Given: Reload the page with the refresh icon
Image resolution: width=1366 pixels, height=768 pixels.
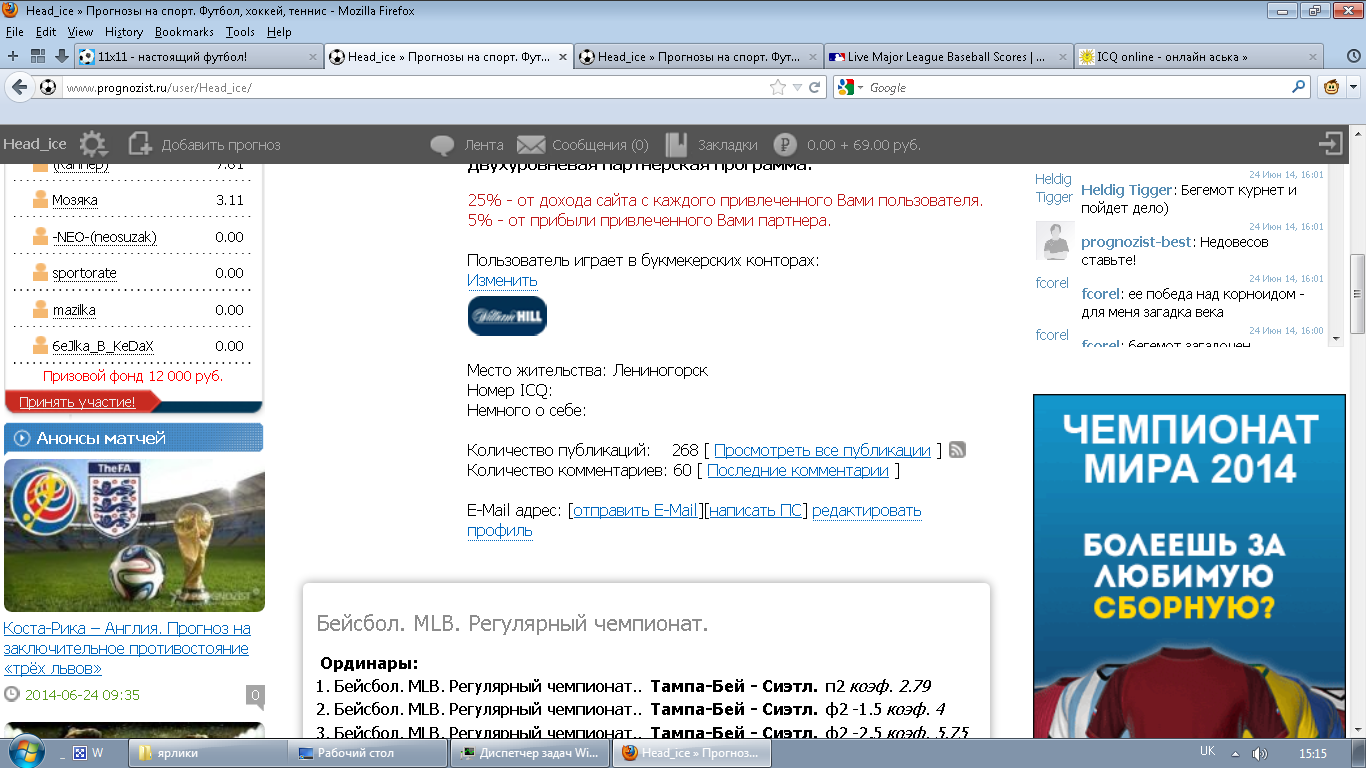Looking at the screenshot, I should tap(815, 87).
